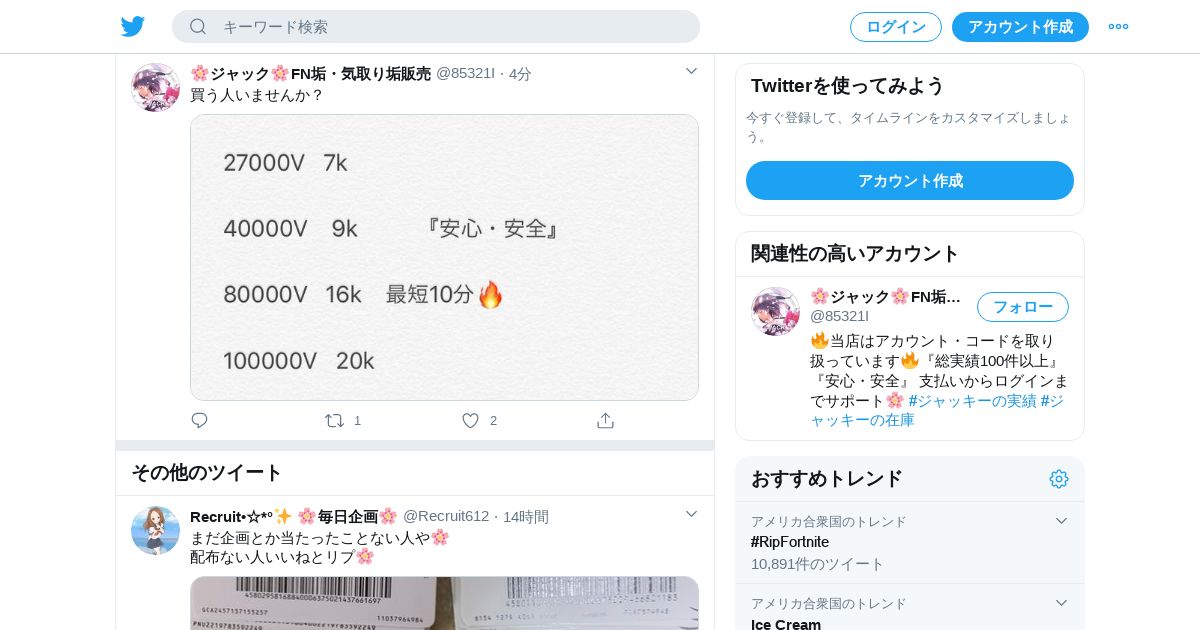
Task: Open Recruit612 profile avatar
Action: [x=155, y=530]
